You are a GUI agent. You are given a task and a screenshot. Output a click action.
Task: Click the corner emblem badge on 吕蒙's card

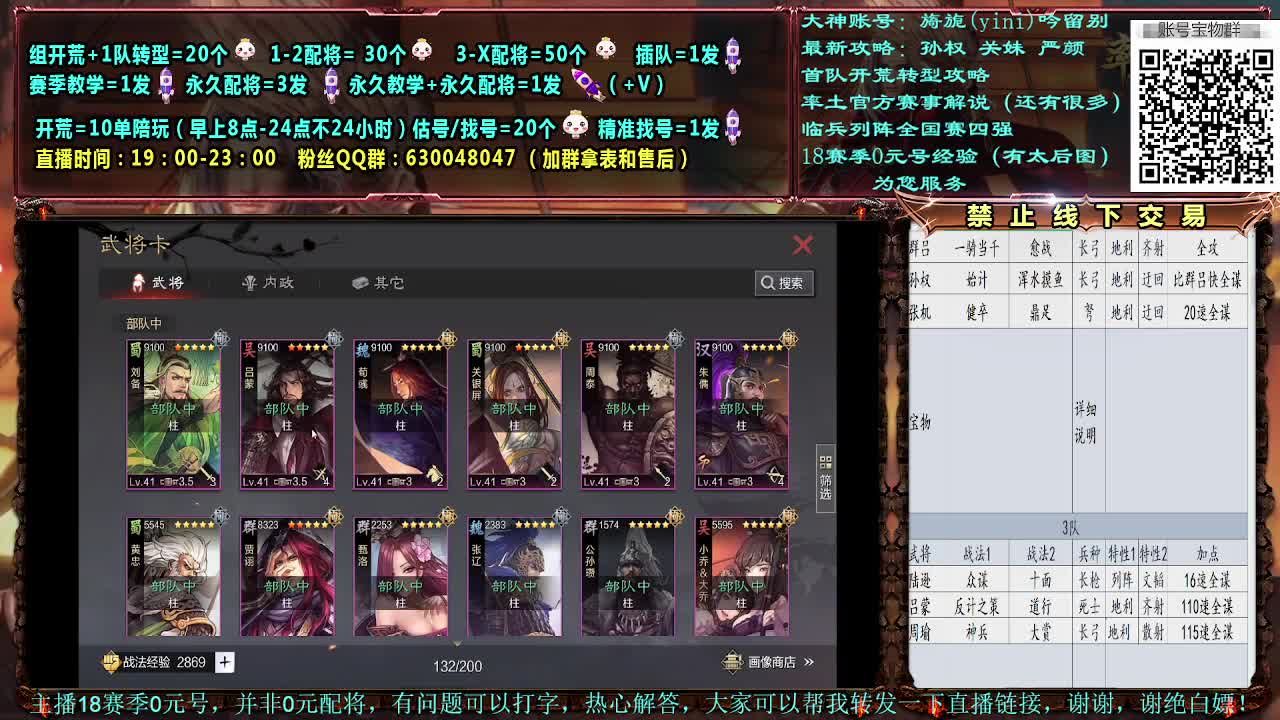(x=335, y=340)
